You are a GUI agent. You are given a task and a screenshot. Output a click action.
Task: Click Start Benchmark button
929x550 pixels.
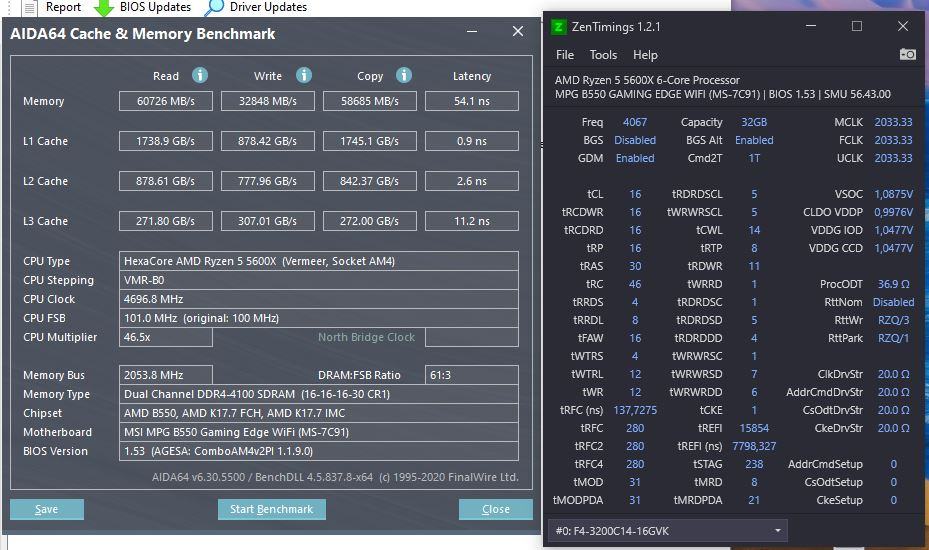(271, 509)
